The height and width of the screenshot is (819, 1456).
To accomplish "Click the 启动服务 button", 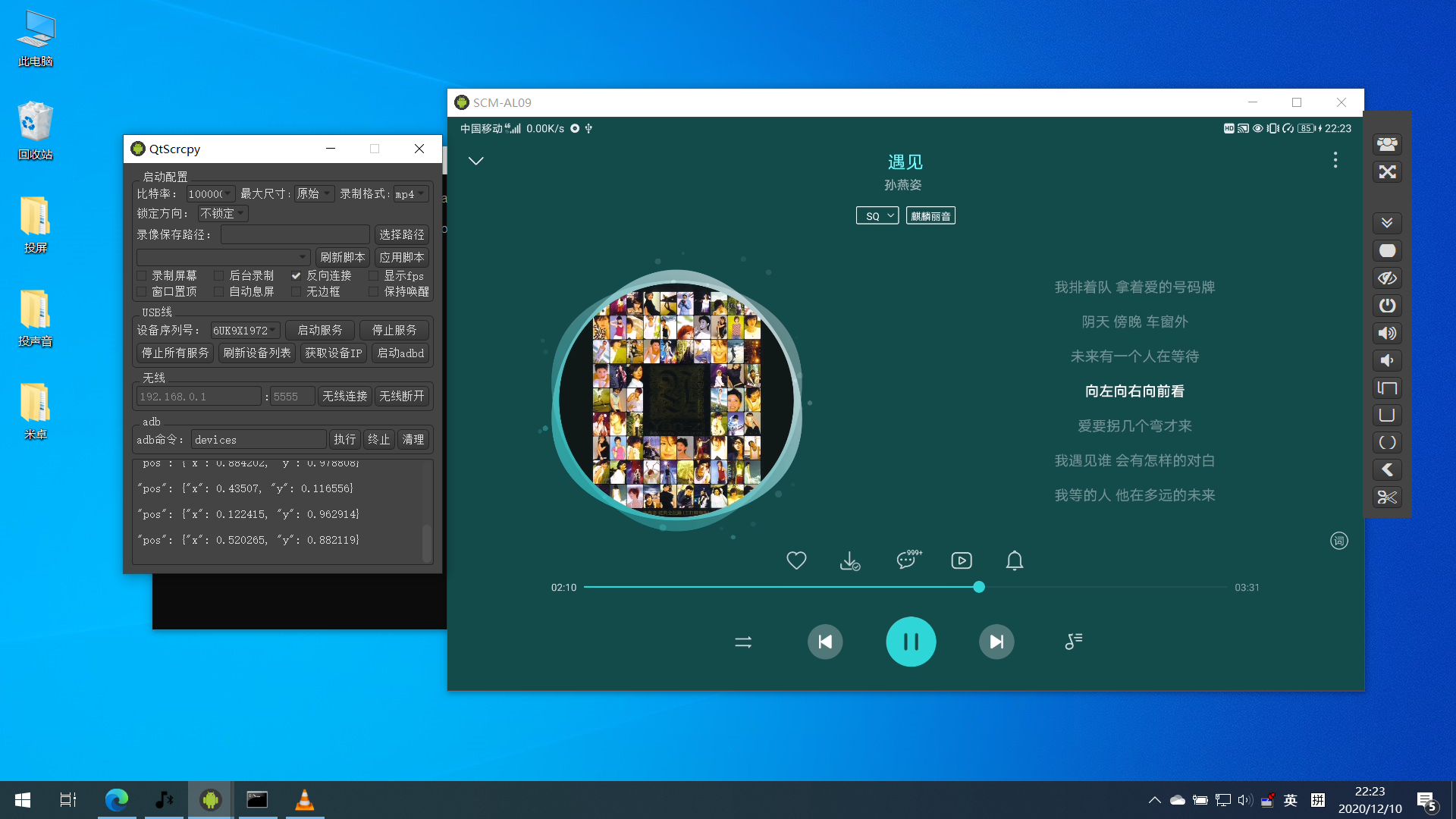I will 320,331.
